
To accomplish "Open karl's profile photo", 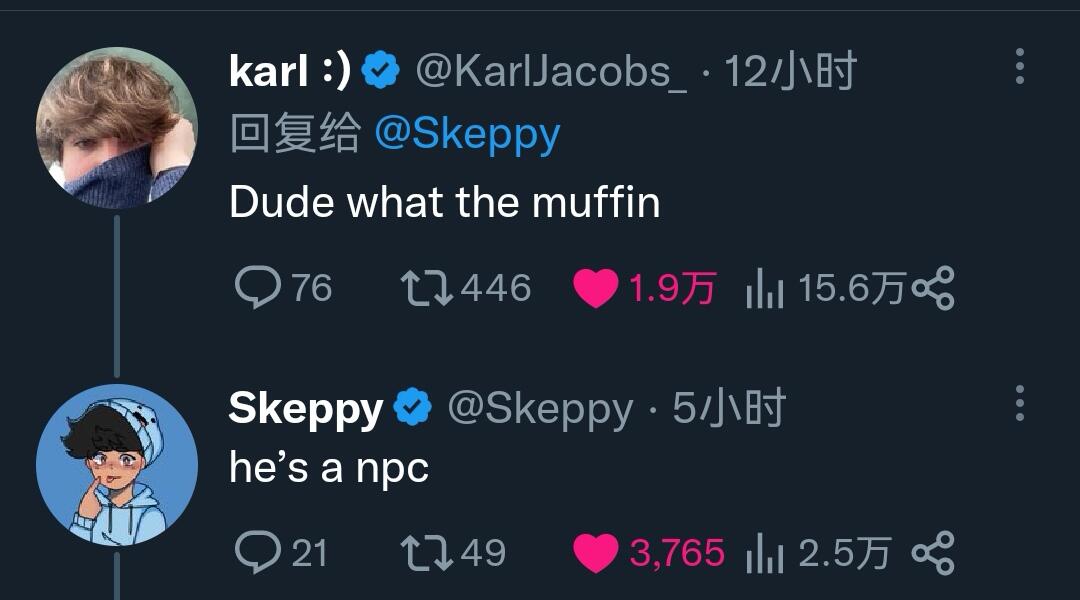I will click(117, 127).
